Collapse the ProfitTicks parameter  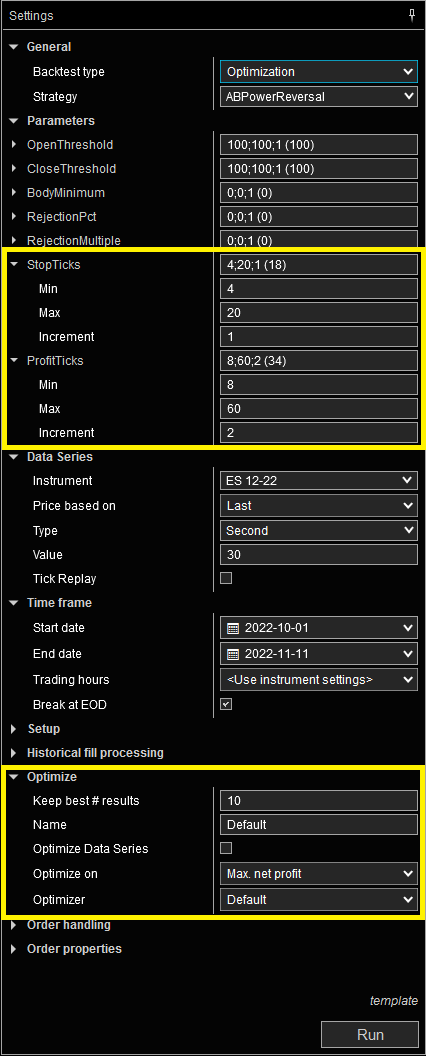(x=14, y=361)
